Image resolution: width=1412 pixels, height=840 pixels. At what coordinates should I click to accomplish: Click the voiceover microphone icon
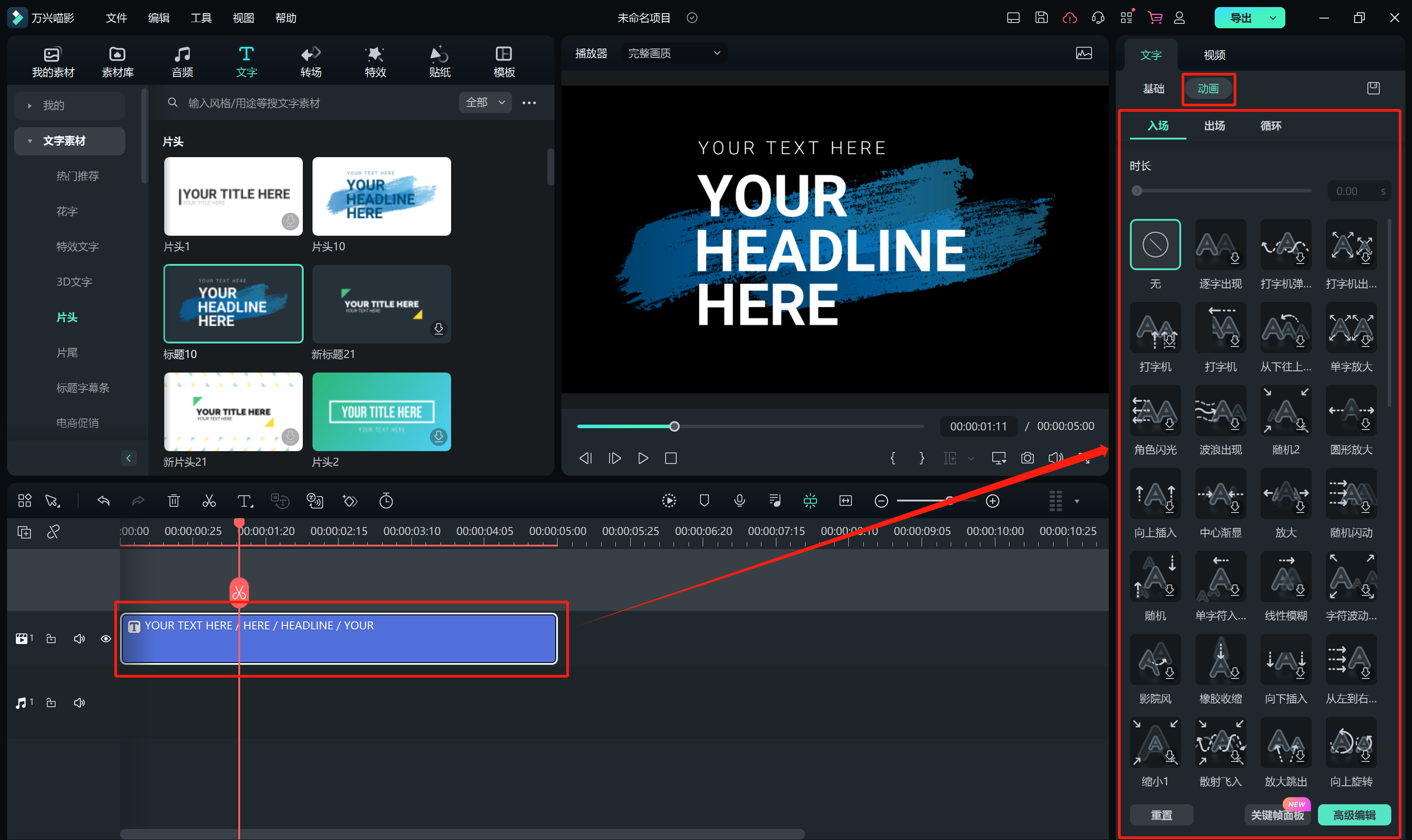coord(739,501)
